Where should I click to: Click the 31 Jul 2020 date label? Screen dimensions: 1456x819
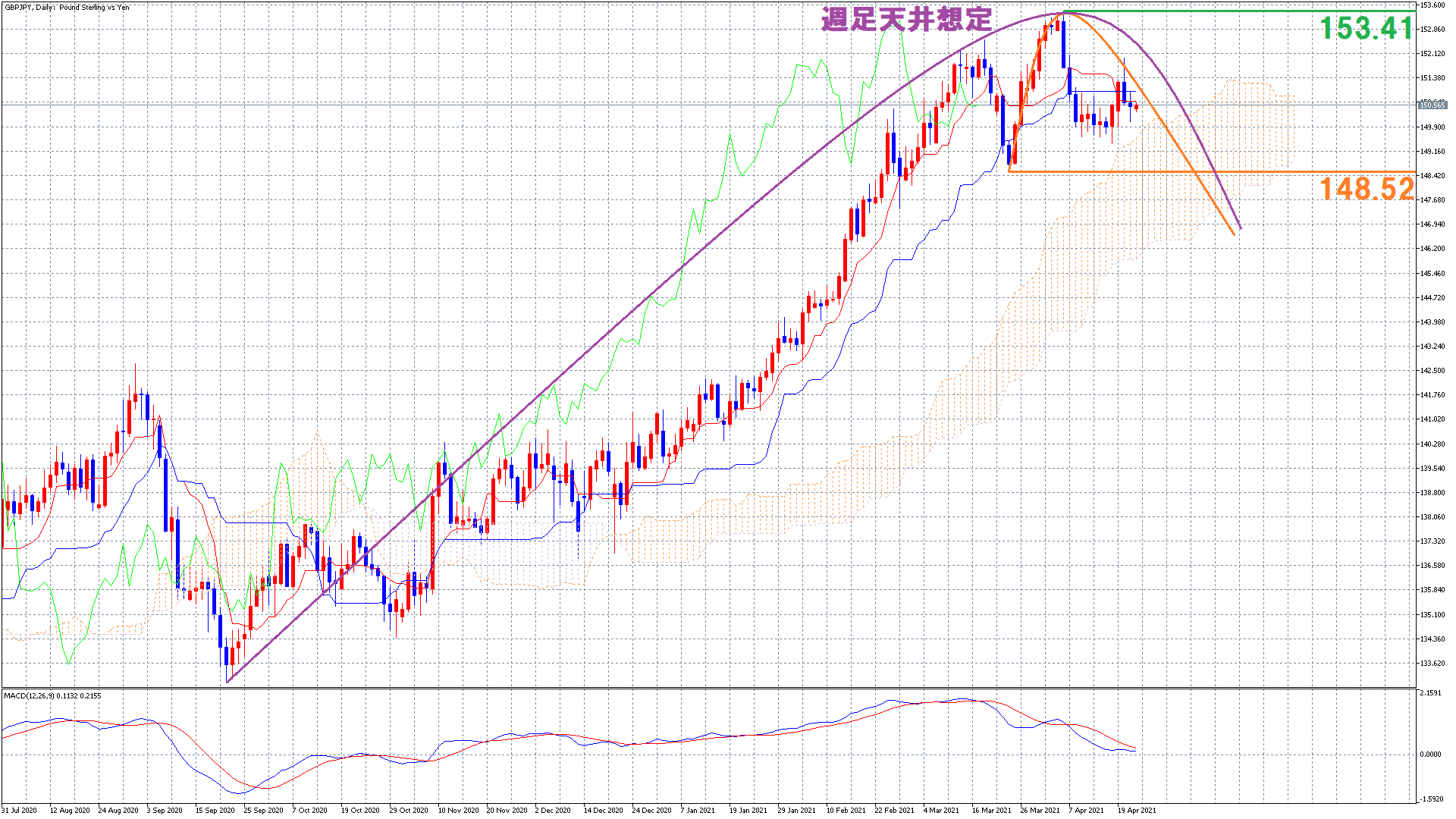pos(20,810)
